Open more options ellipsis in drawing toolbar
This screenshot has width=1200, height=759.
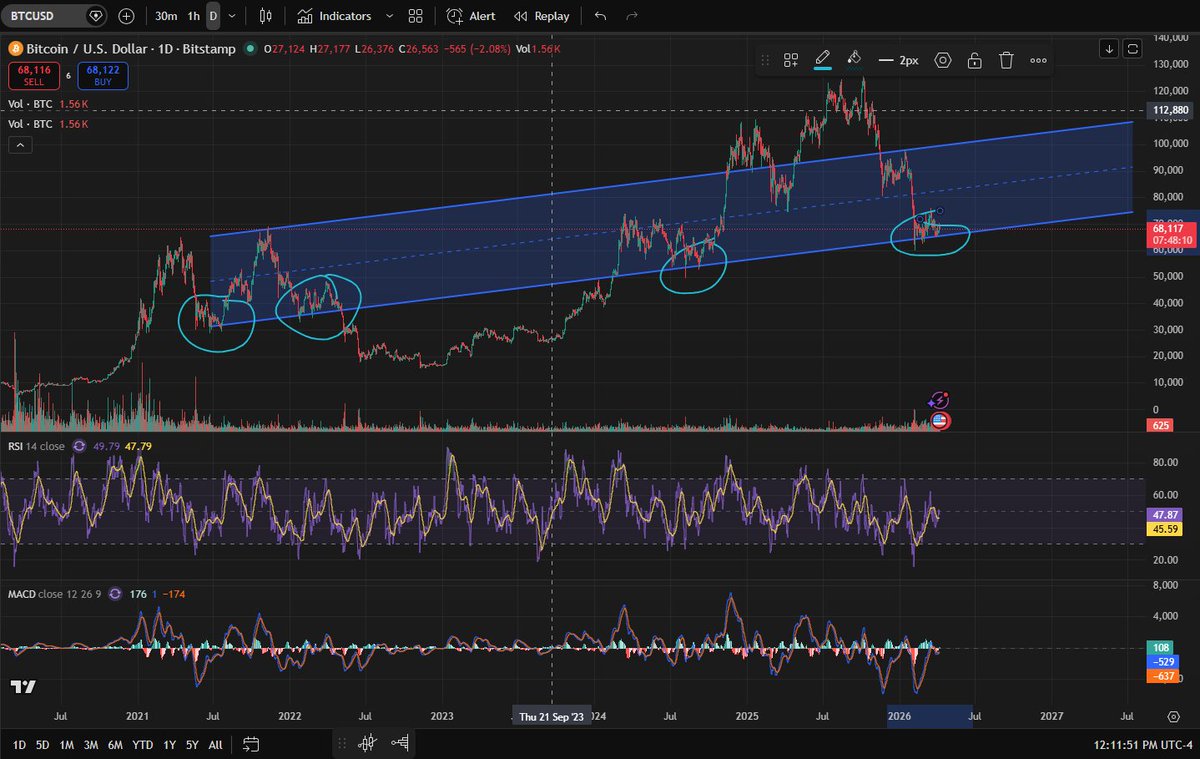(x=1038, y=61)
